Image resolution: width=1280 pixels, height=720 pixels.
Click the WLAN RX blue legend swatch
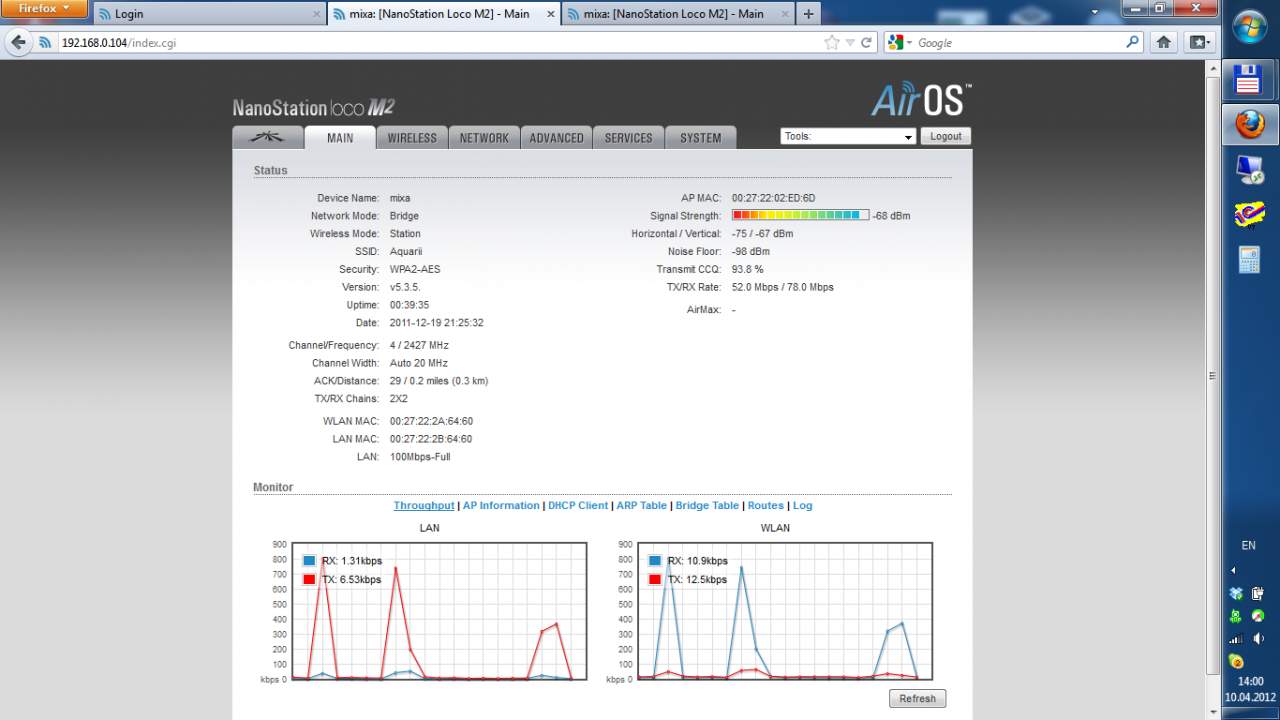[655, 561]
